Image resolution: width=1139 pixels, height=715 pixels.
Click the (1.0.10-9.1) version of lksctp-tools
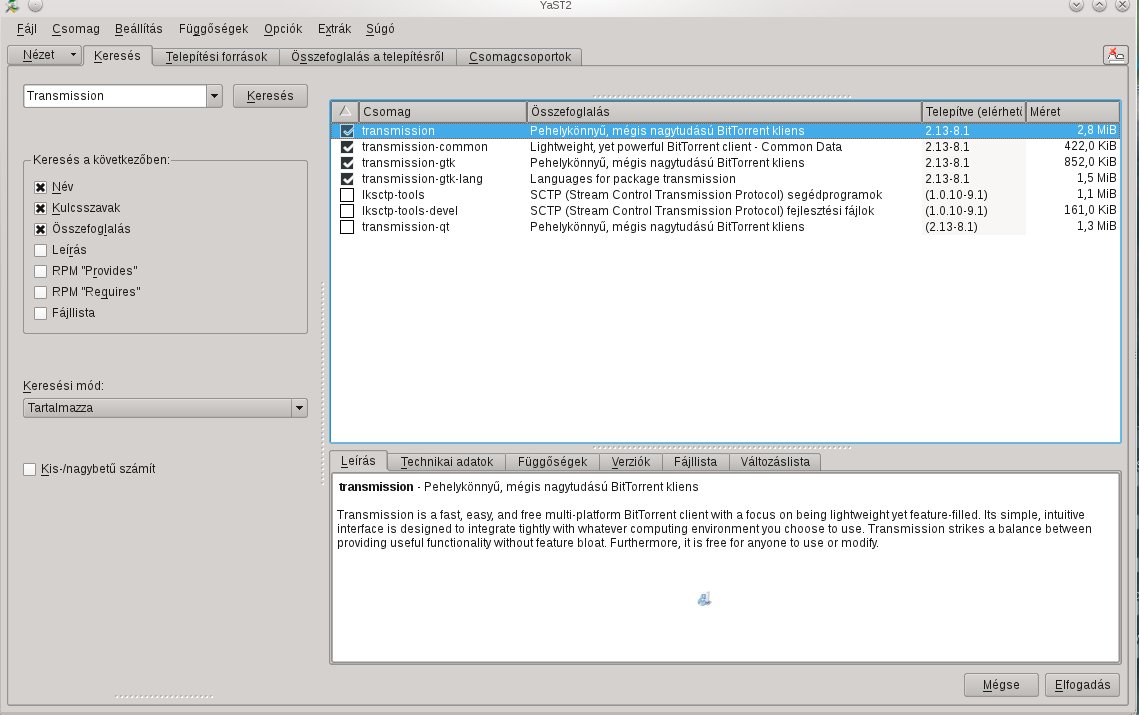pyautogui.click(x=956, y=195)
